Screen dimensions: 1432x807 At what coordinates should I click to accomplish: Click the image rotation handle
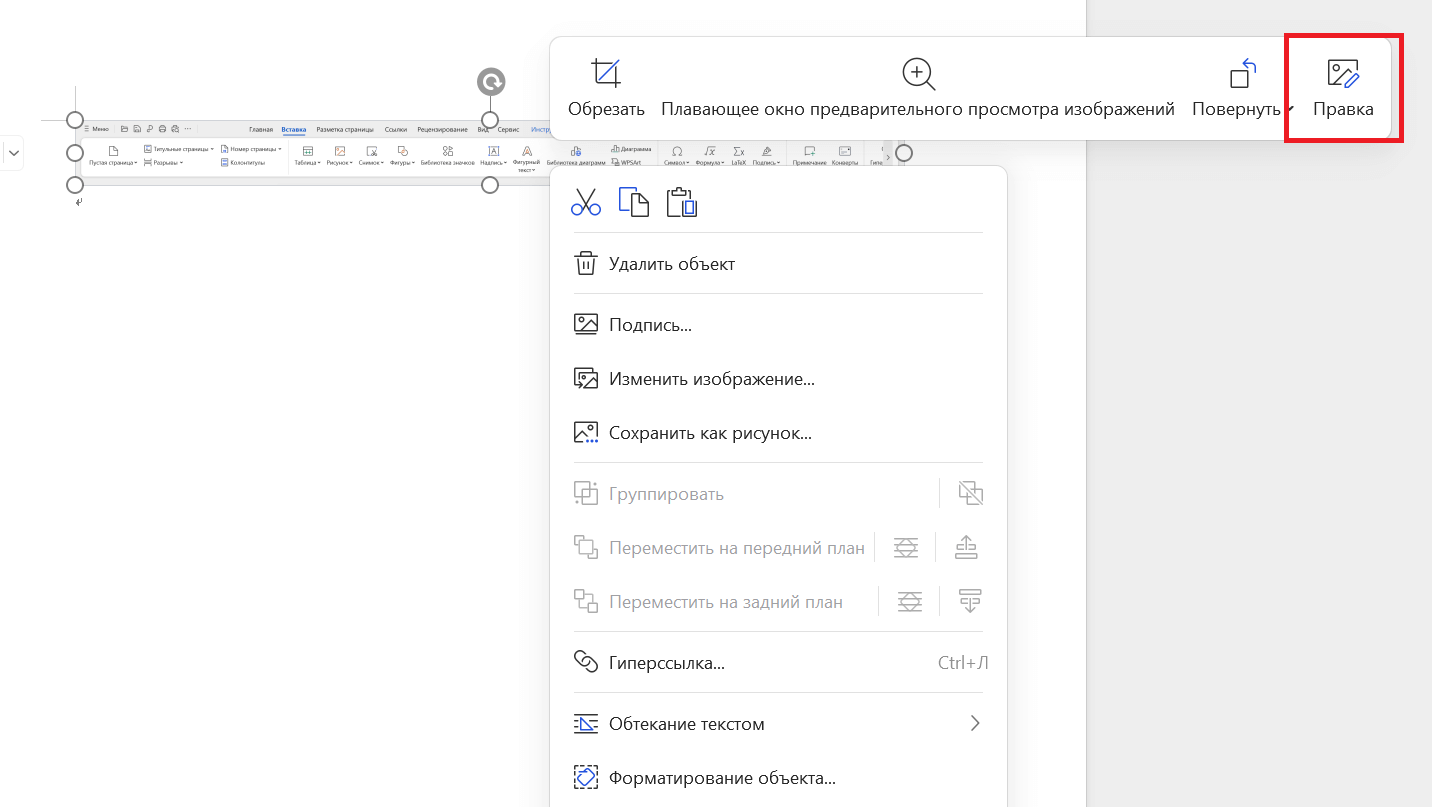[490, 81]
